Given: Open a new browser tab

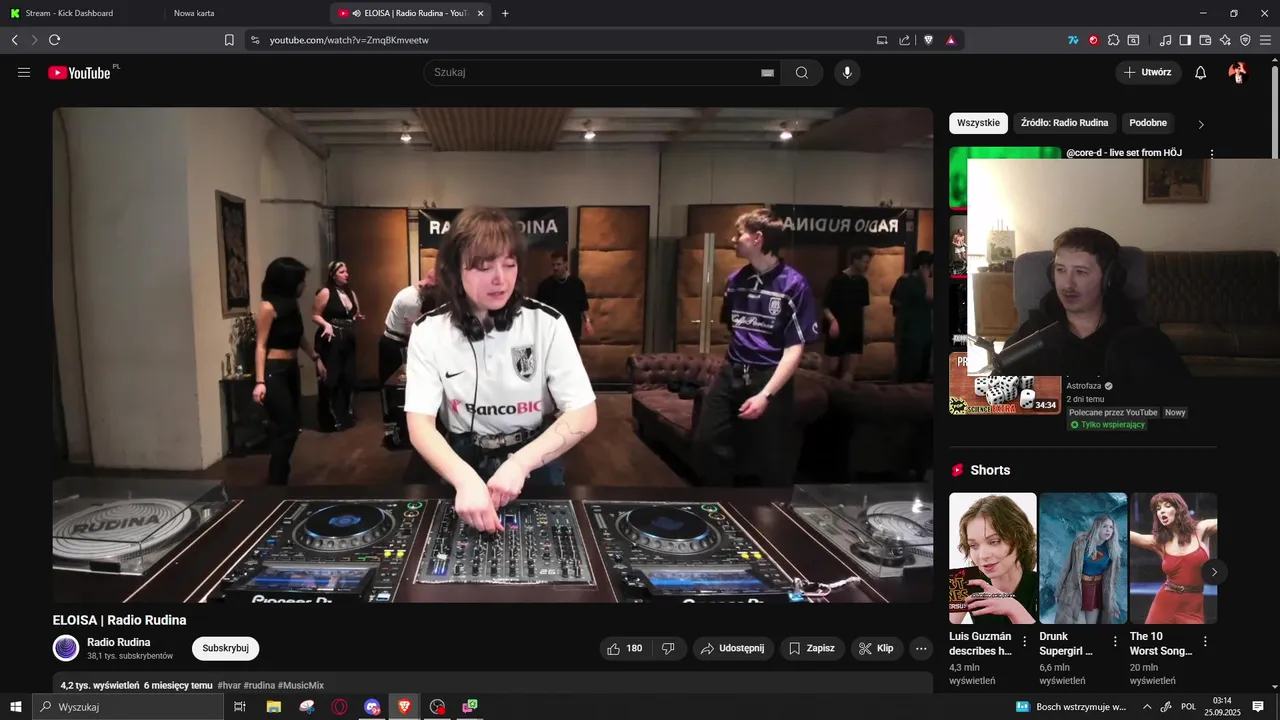Looking at the screenshot, I should click(x=505, y=13).
